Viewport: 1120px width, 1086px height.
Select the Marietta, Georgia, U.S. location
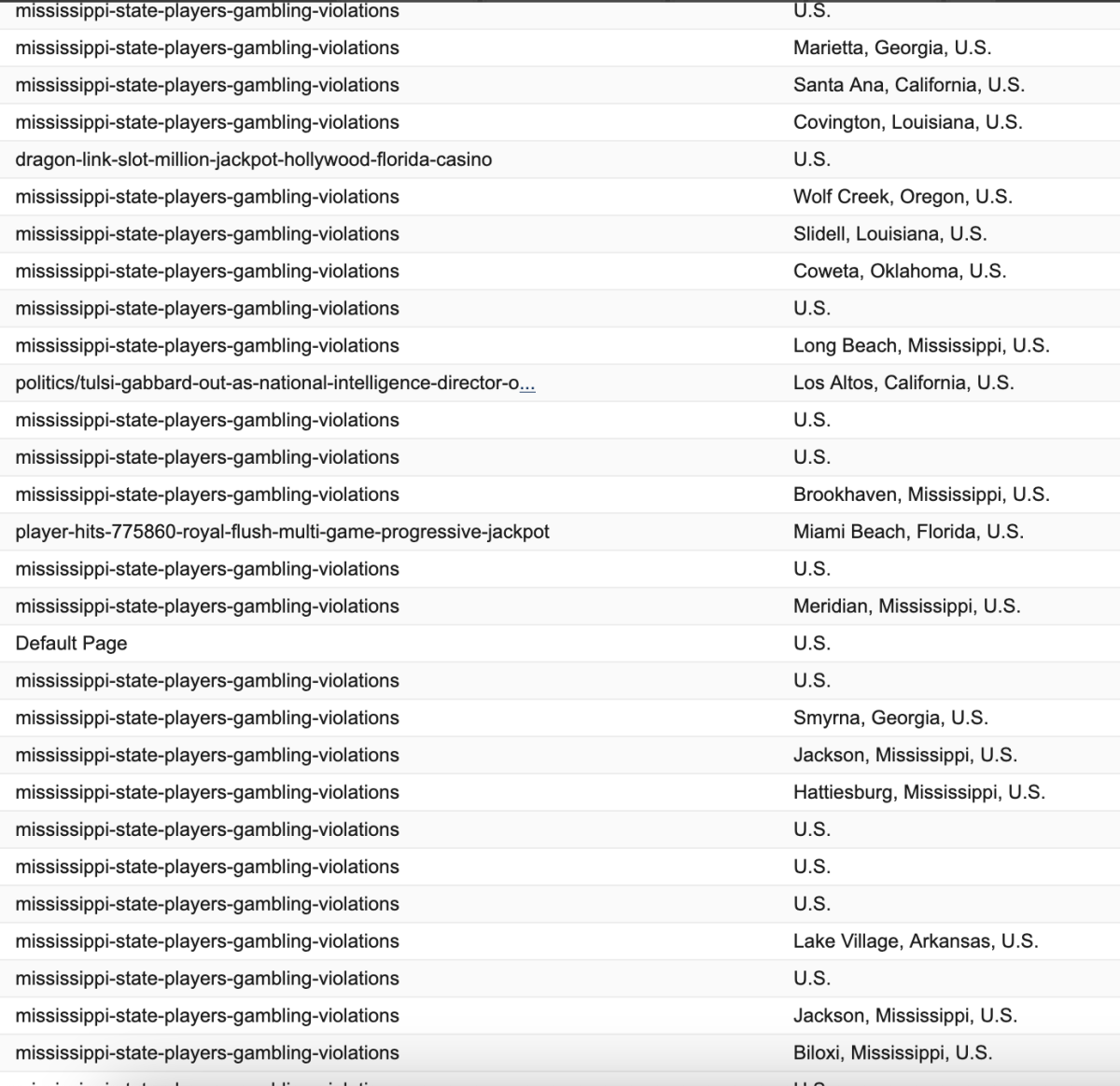[x=892, y=48]
